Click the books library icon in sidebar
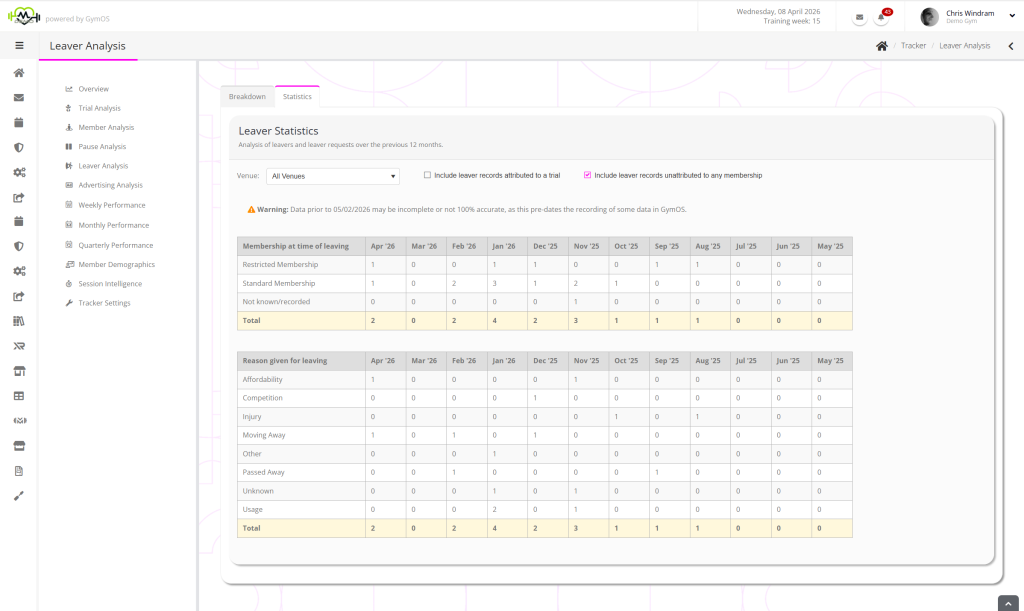This screenshot has height=611, width=1024. coord(18,321)
